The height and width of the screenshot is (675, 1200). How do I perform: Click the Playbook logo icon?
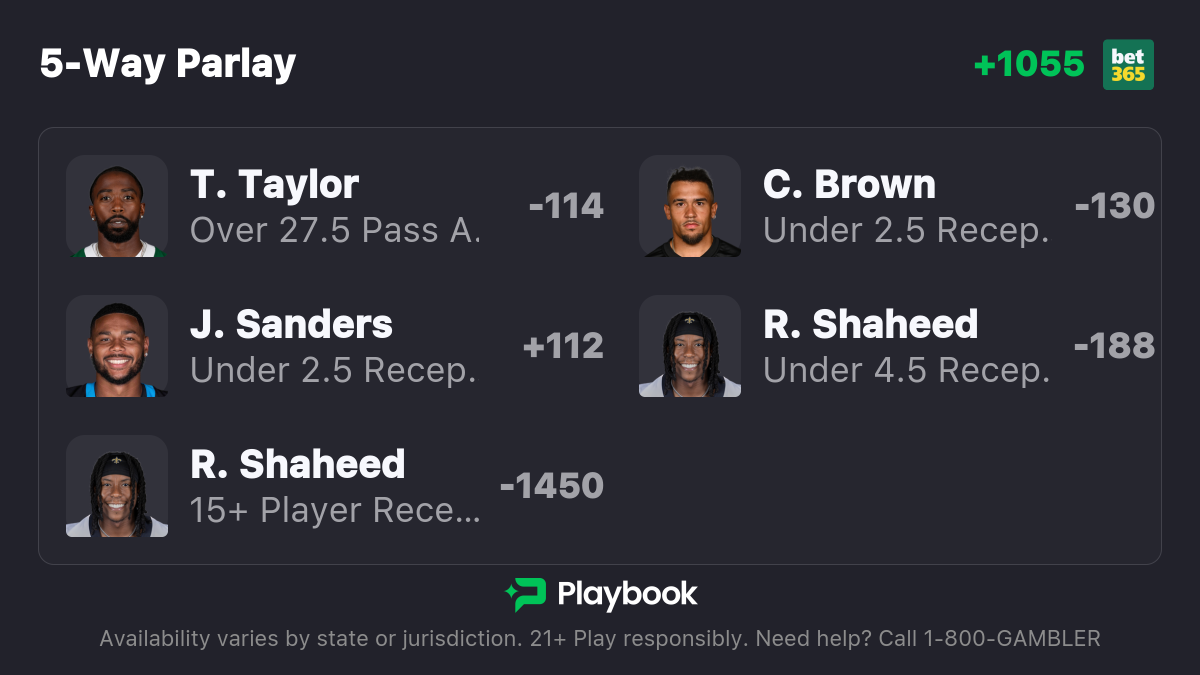[525, 595]
